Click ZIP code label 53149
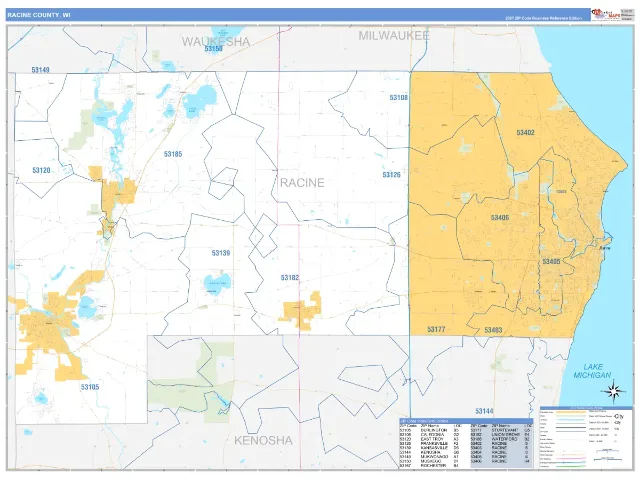640x480 pixels. coord(40,70)
